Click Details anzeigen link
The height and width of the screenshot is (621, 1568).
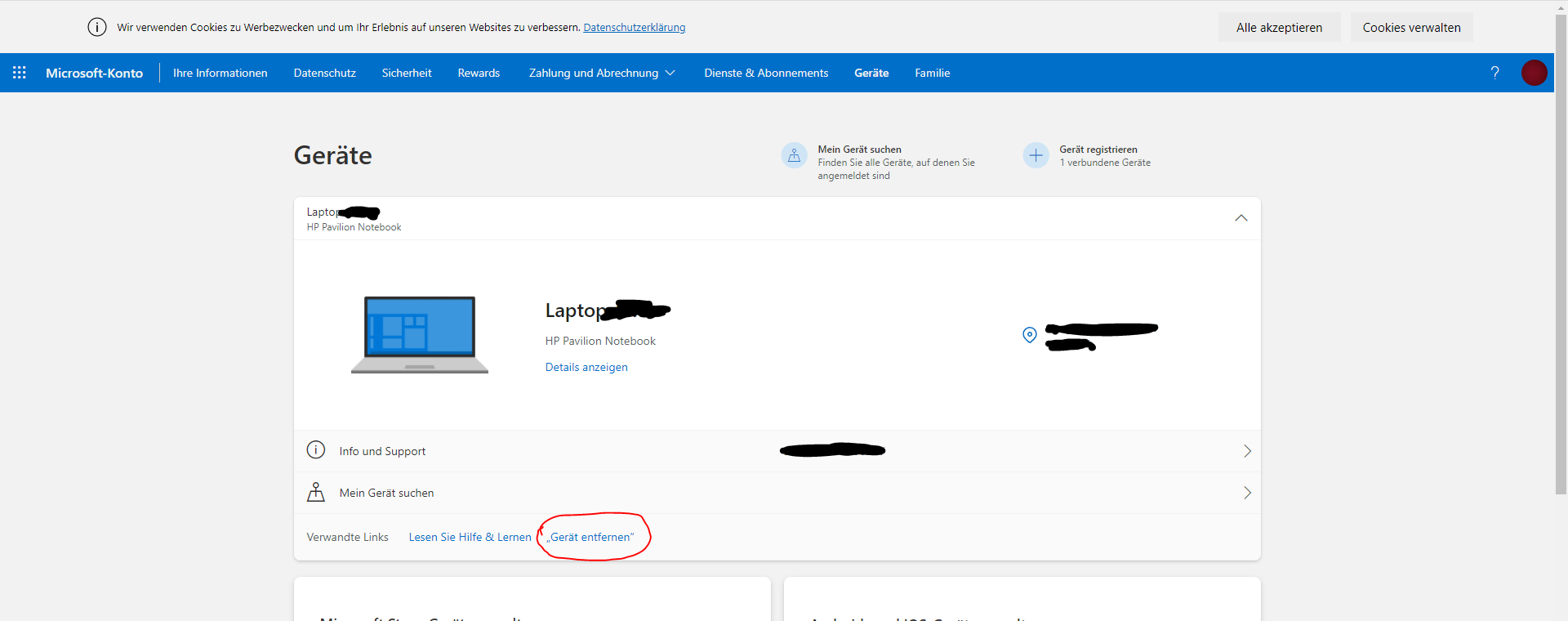(586, 367)
